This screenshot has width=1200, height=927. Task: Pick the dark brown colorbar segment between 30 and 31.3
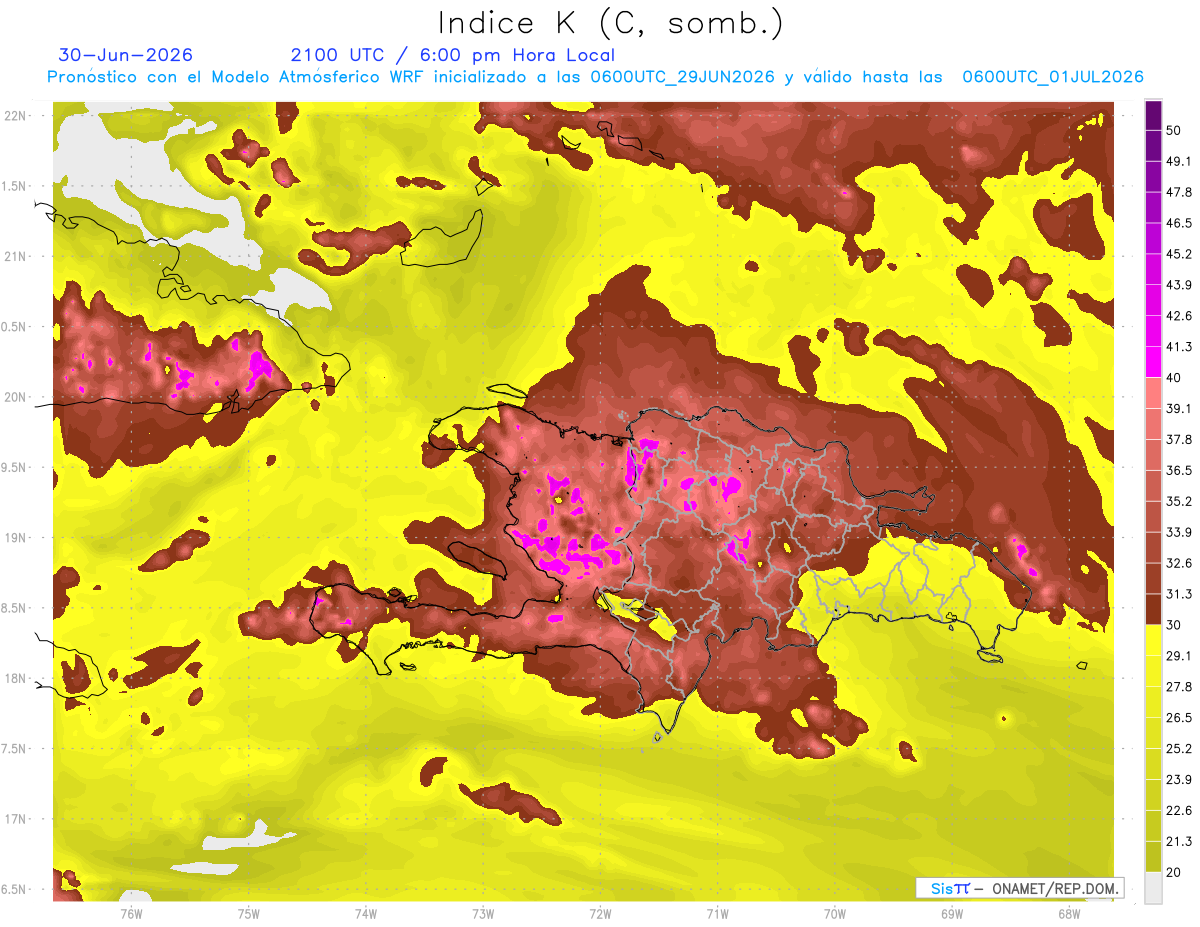[x=1153, y=609]
